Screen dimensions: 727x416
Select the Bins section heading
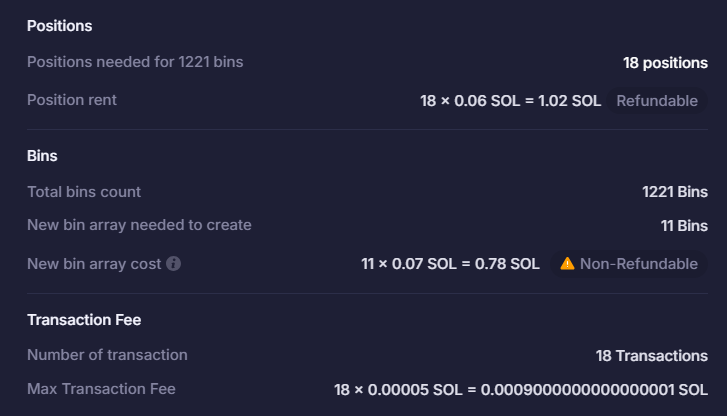click(42, 157)
